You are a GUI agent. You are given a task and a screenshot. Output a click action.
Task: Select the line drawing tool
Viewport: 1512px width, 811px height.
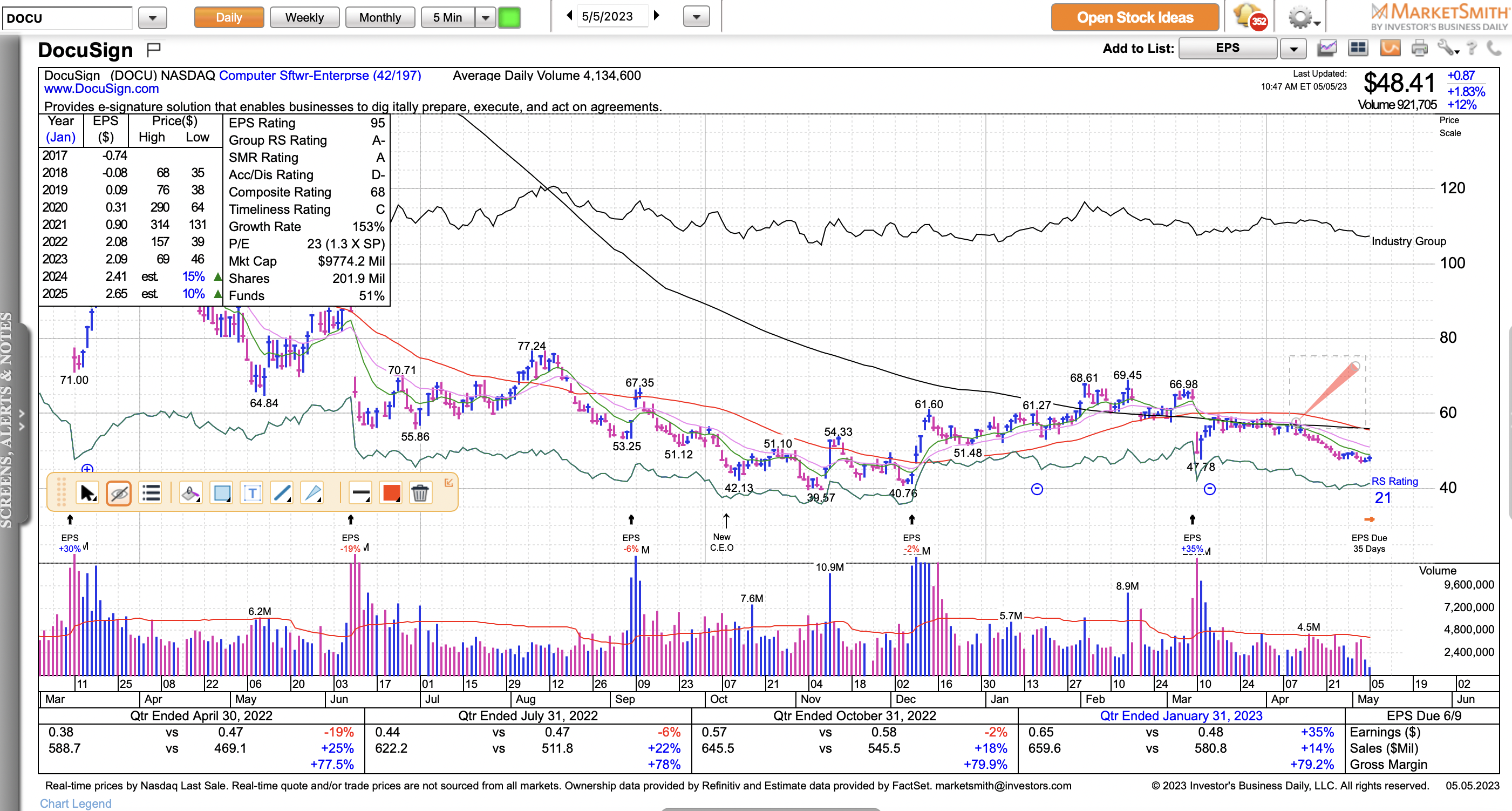(282, 494)
